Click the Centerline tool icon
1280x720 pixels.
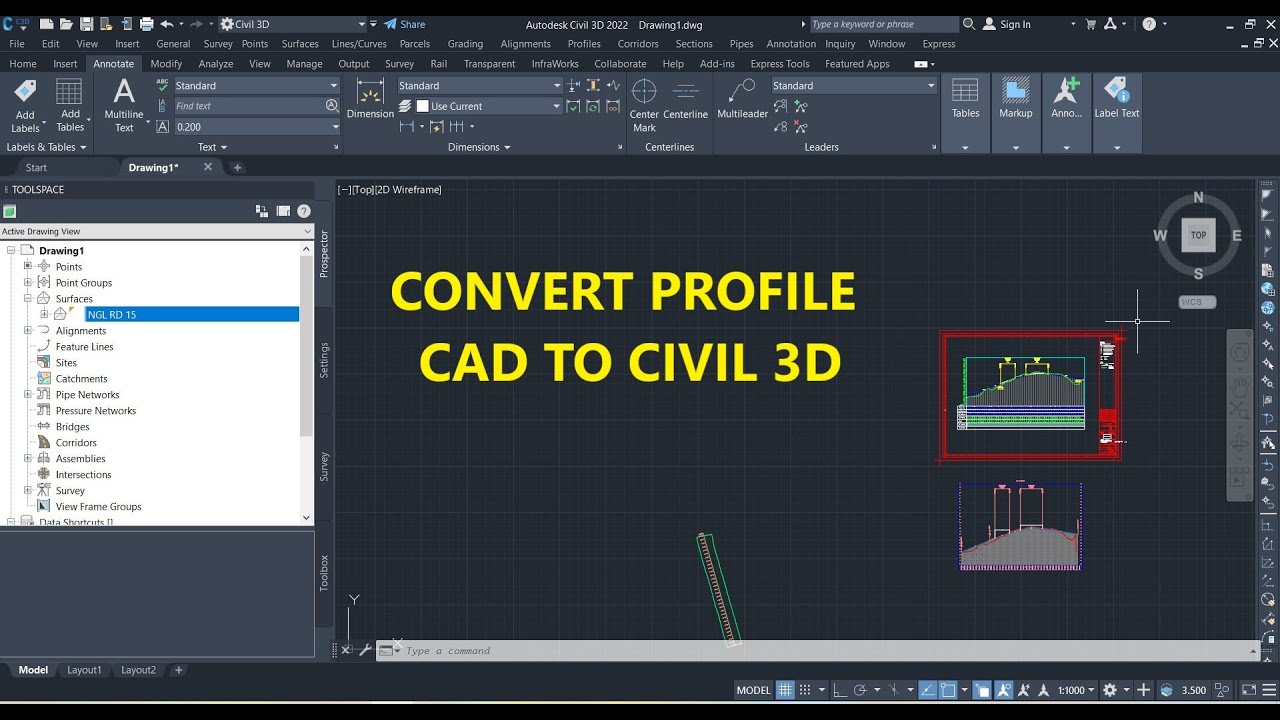click(685, 92)
